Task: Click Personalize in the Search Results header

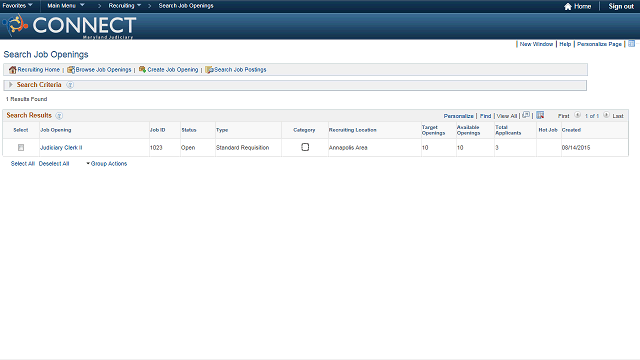Action: 458,116
